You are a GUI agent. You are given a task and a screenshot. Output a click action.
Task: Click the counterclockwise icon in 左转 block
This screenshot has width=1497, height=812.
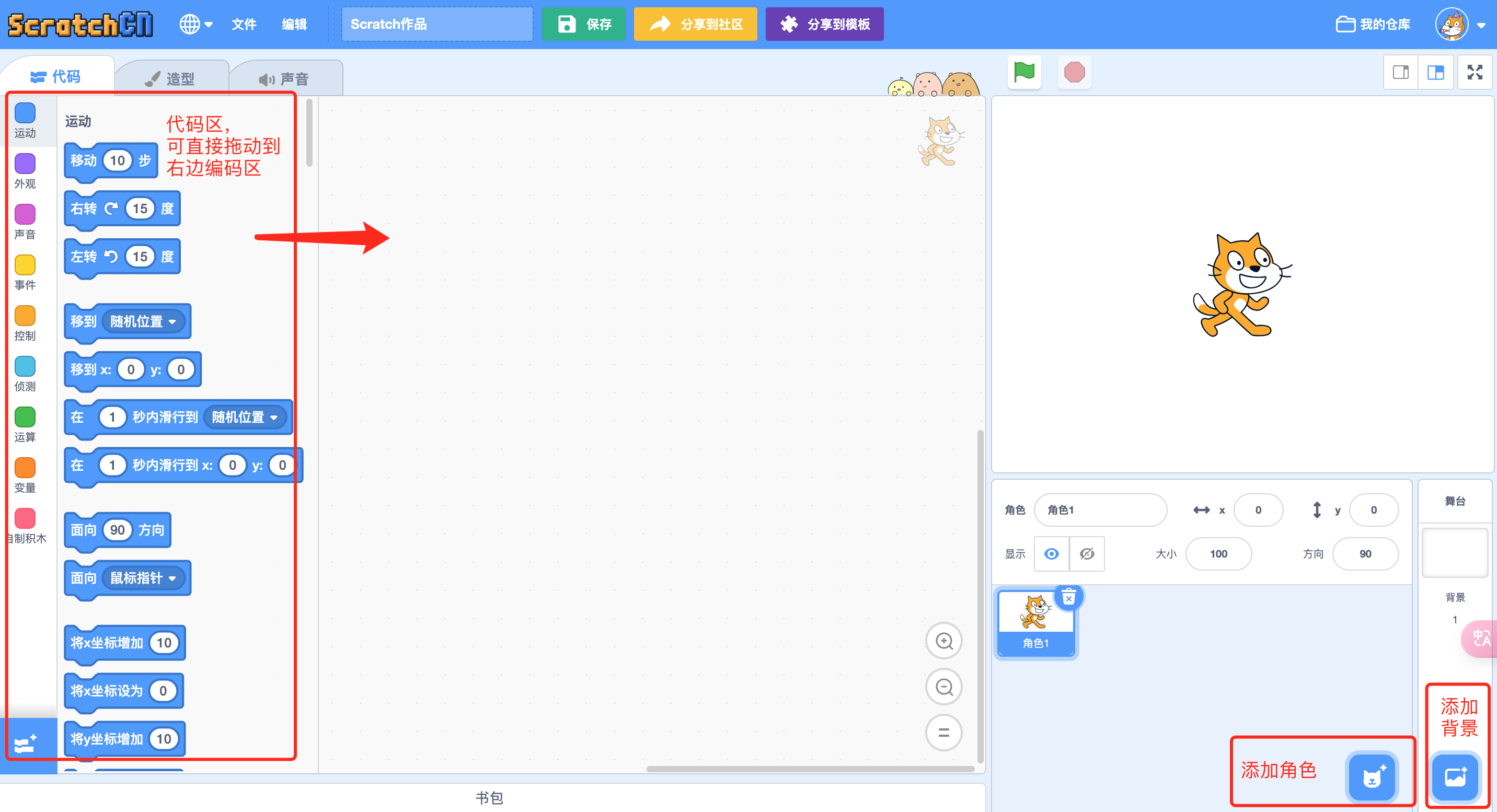pyautogui.click(x=111, y=257)
